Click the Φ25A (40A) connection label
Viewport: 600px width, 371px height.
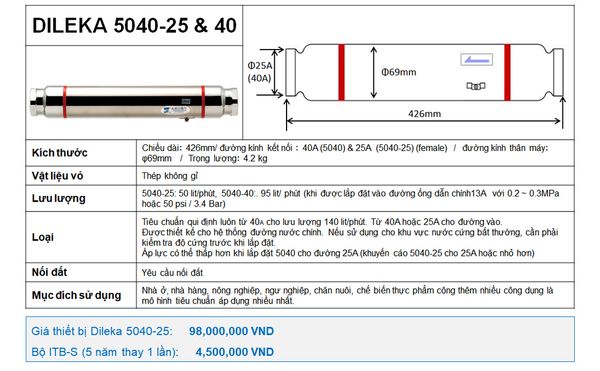260,72
